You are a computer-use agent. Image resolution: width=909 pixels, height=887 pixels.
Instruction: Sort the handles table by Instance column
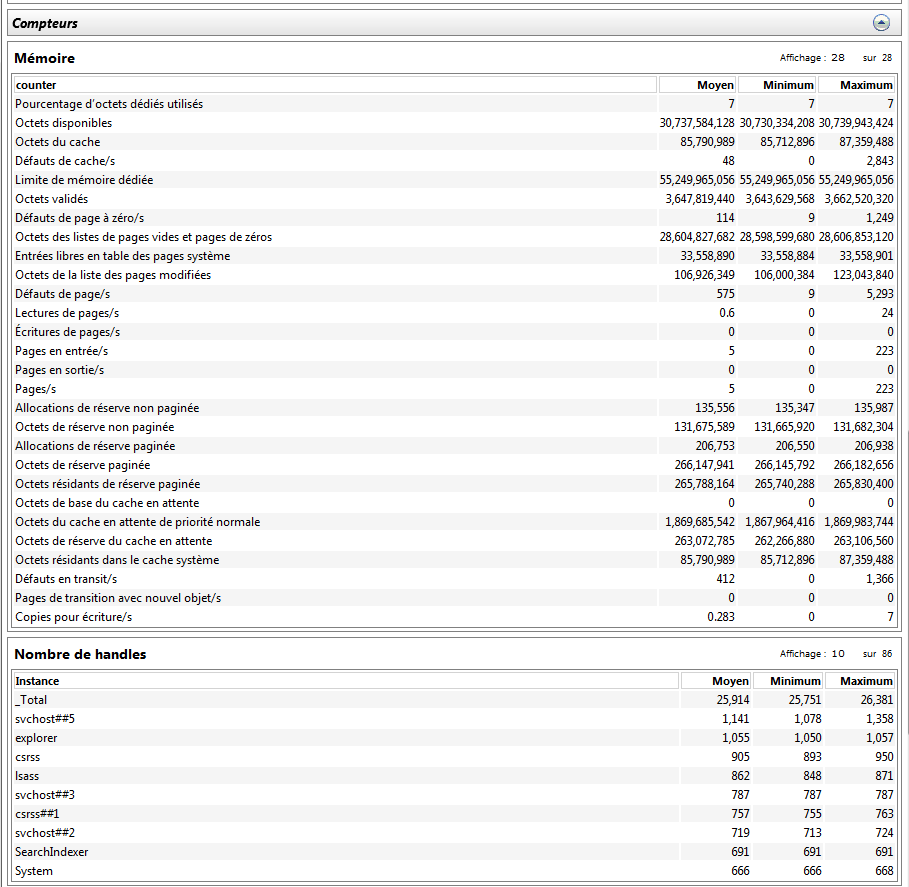click(346, 681)
